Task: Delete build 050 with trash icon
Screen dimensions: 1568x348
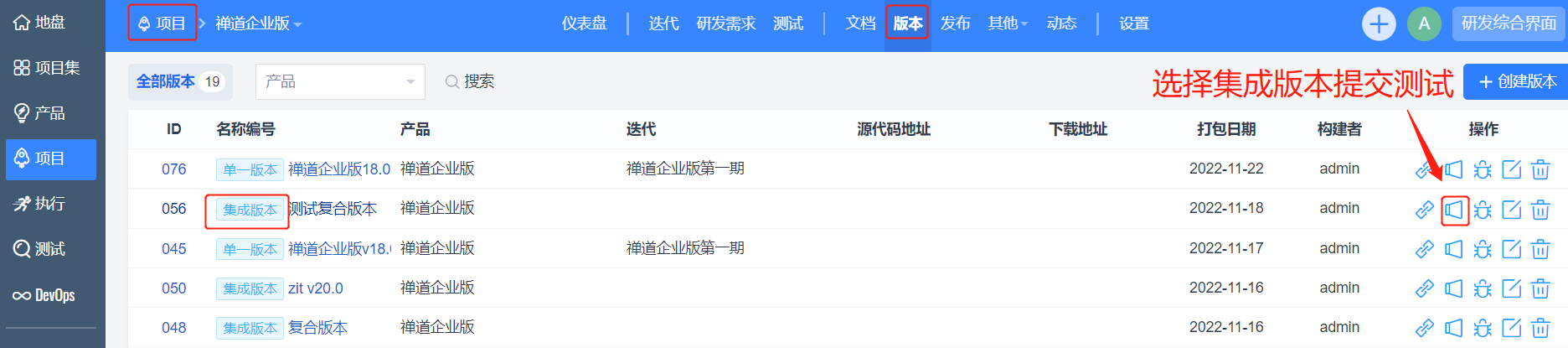Action: click(x=1540, y=288)
